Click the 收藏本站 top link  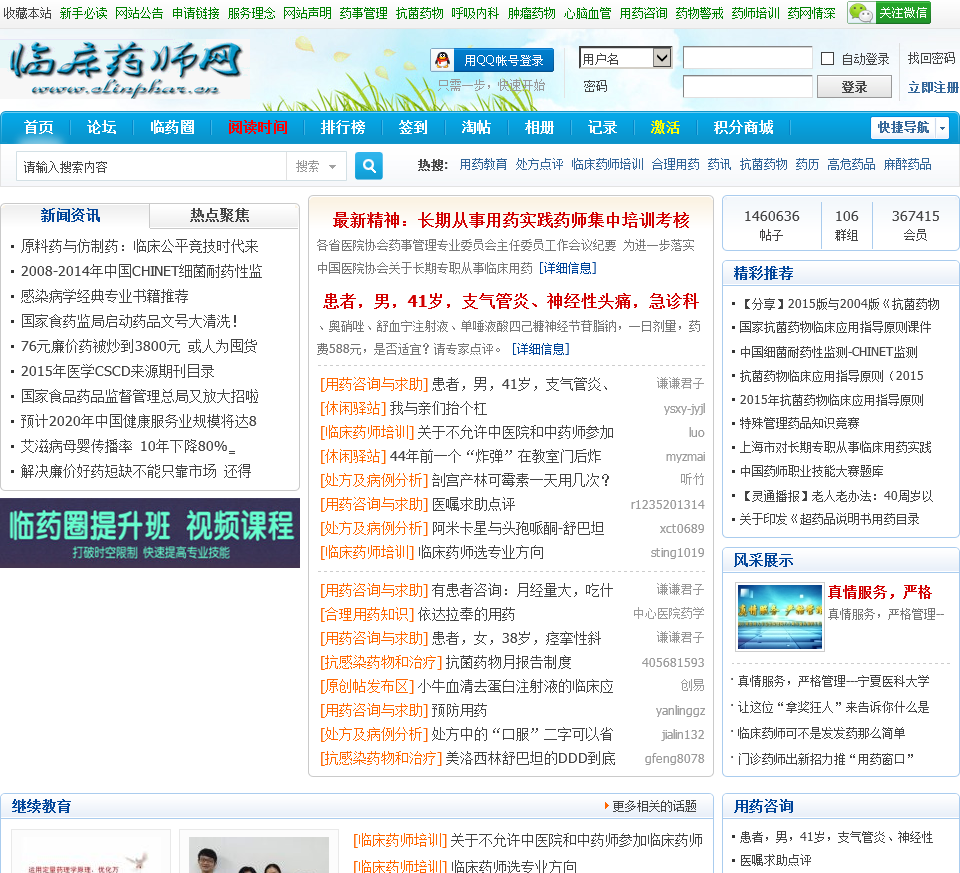tap(27, 13)
